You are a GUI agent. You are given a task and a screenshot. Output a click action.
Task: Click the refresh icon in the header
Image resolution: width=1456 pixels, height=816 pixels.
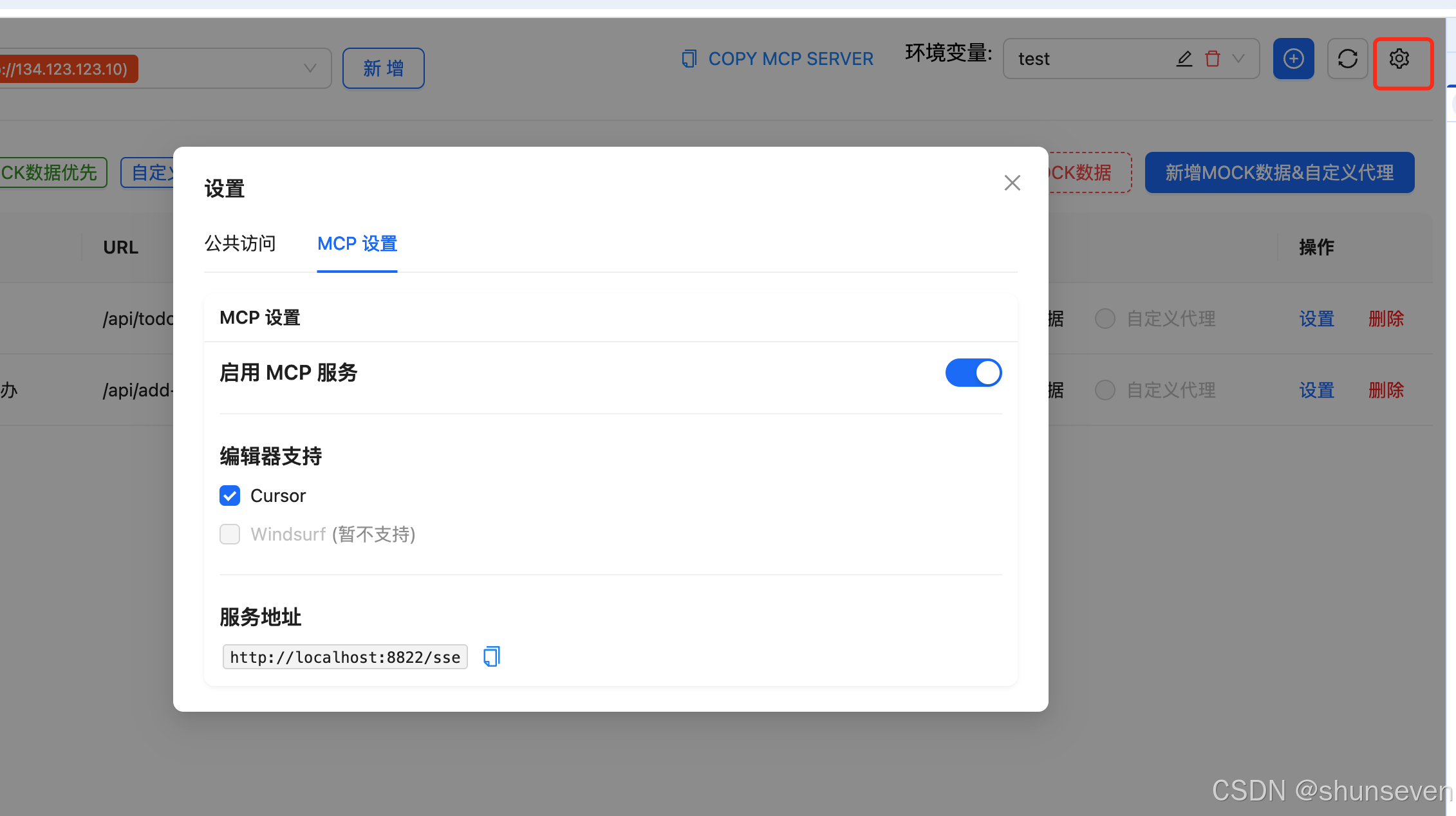pos(1347,59)
